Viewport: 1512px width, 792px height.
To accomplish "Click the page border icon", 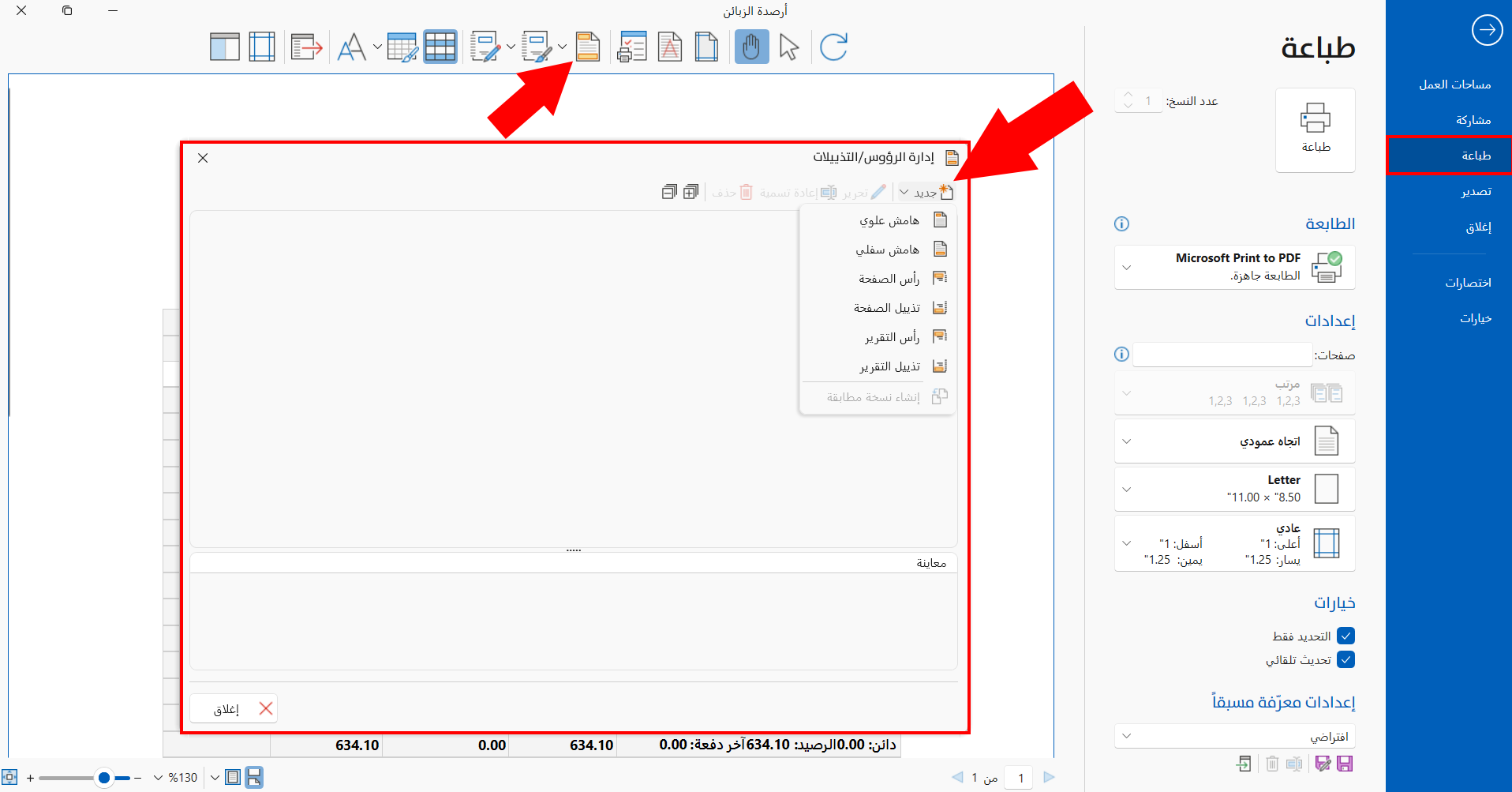I will tap(706, 47).
